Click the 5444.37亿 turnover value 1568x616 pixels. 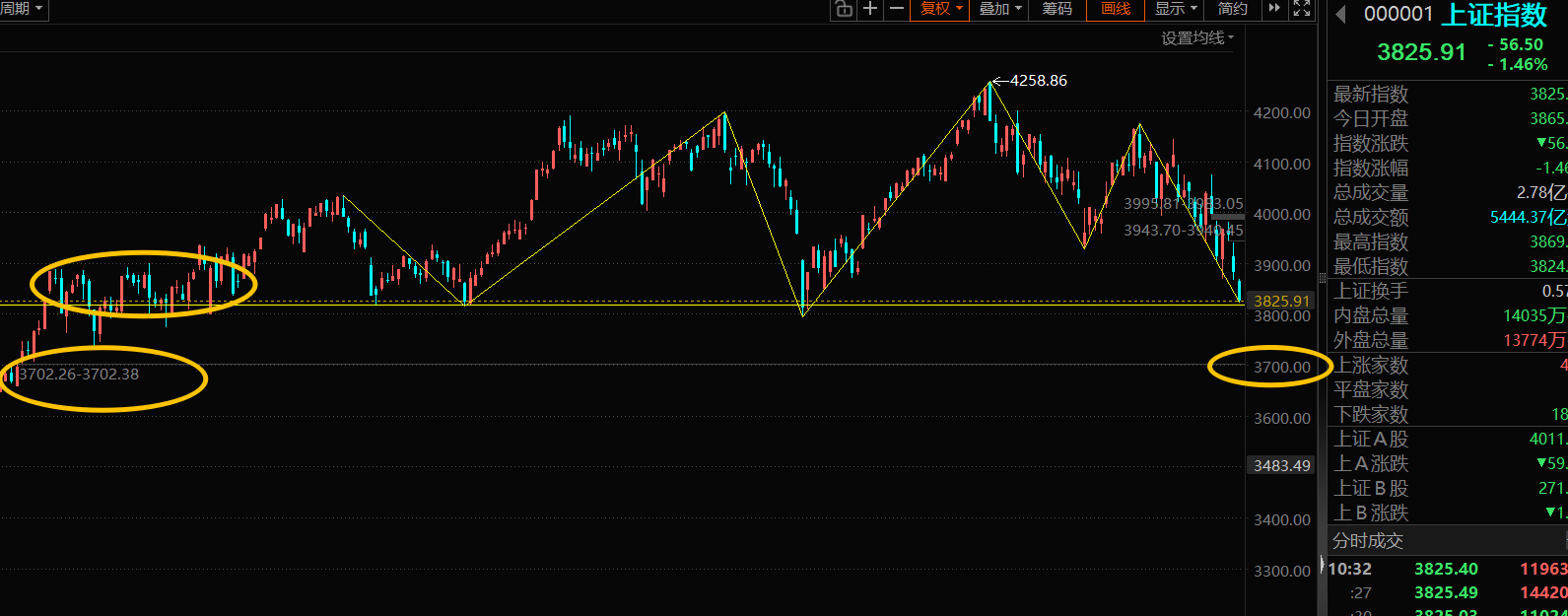coord(1528,217)
